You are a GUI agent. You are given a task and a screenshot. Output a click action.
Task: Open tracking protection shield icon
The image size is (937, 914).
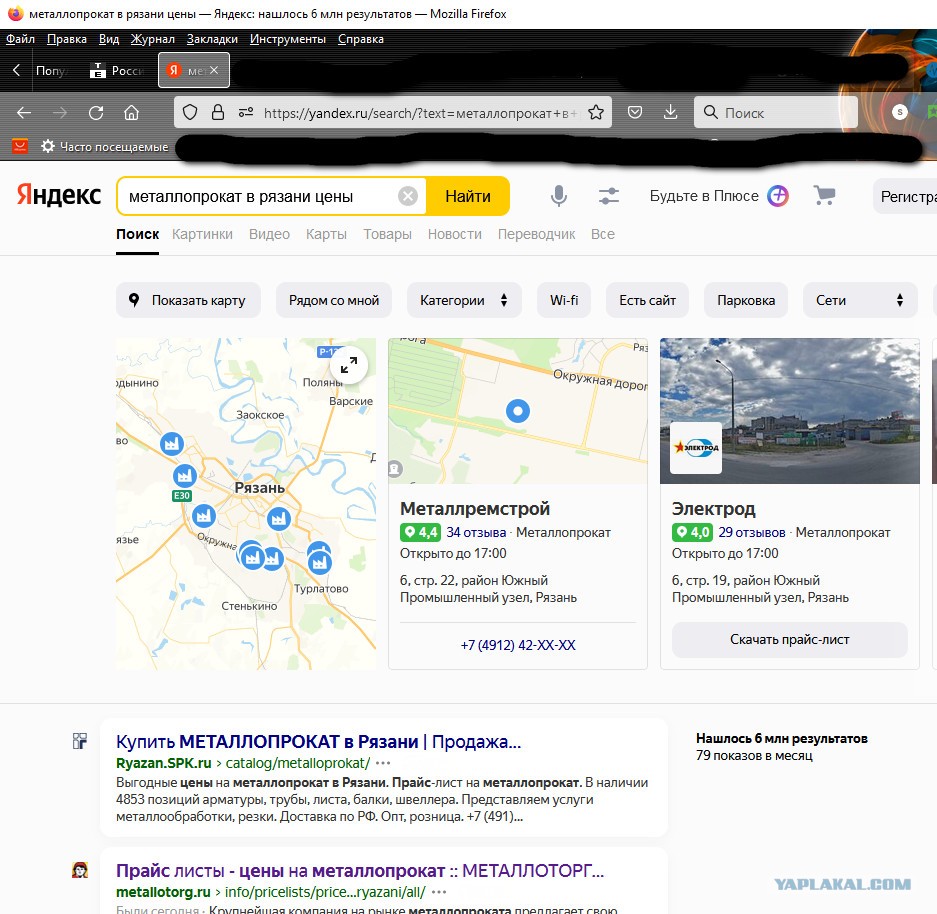click(x=190, y=112)
